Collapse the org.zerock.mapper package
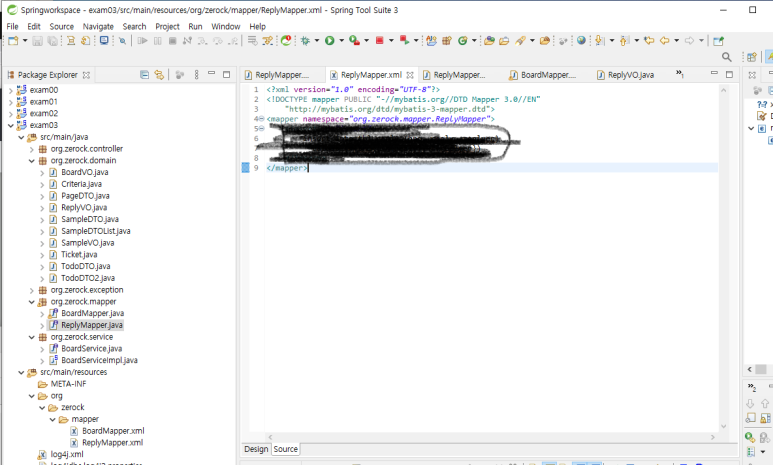The height and width of the screenshot is (465, 773). 32,302
